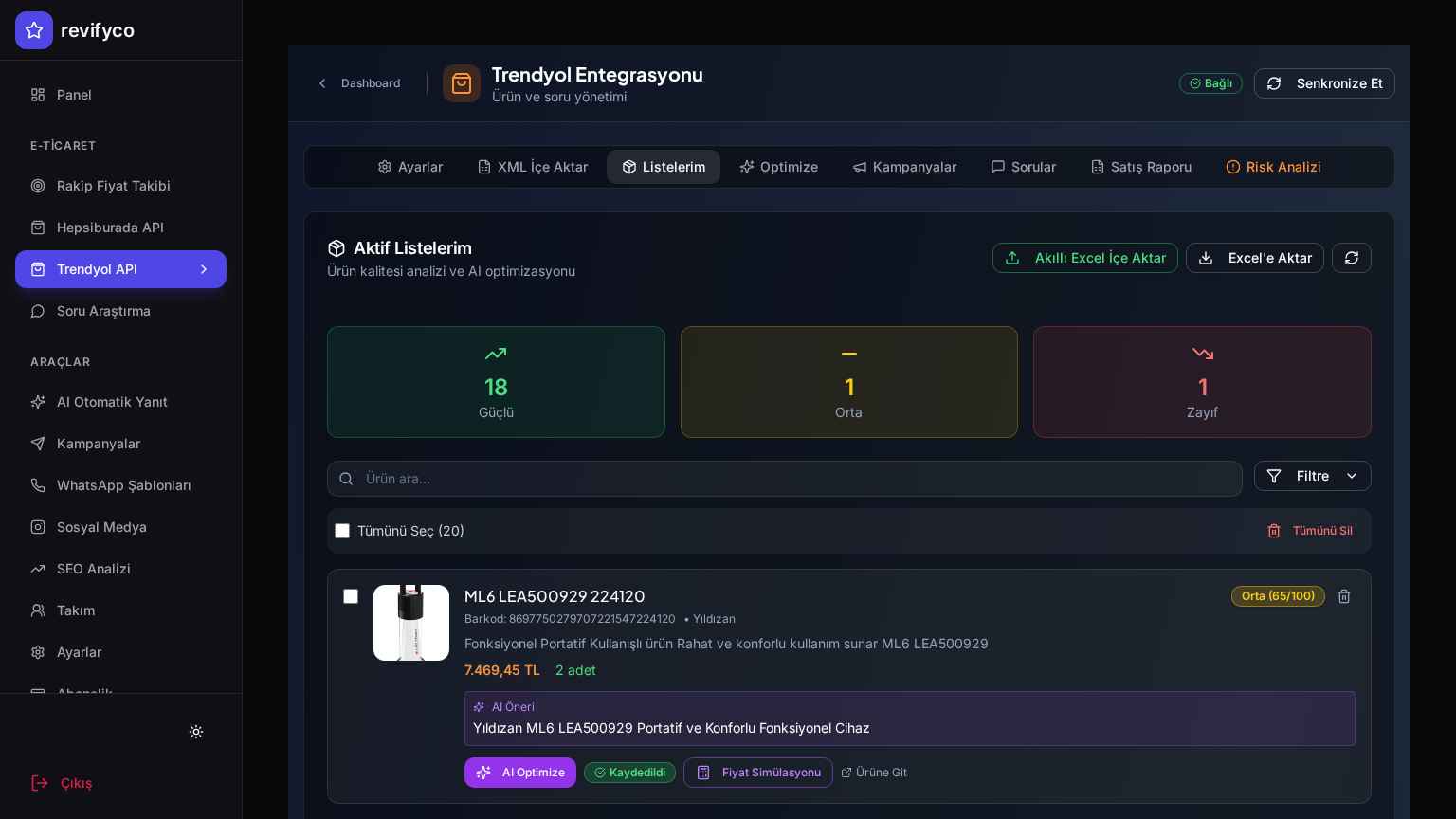Click into the Ürün ara search field
The height and width of the screenshot is (819, 1456).
pyautogui.click(x=785, y=479)
